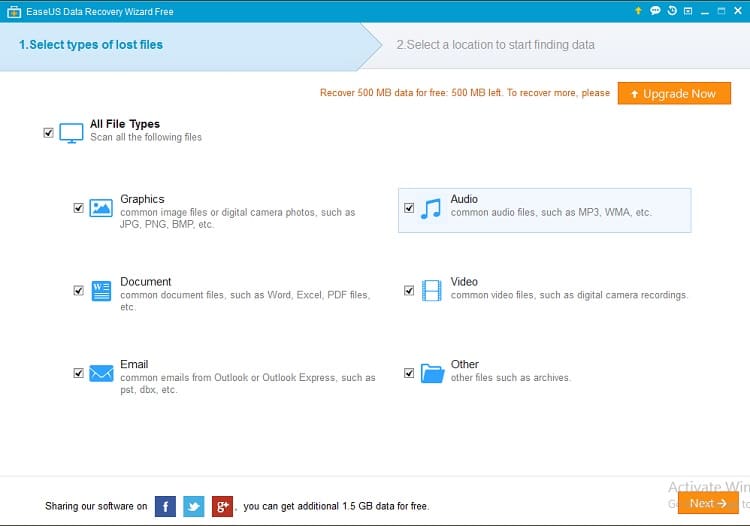This screenshot has height=526, width=750.
Task: Click the Graphics picture icon
Action: tap(101, 208)
